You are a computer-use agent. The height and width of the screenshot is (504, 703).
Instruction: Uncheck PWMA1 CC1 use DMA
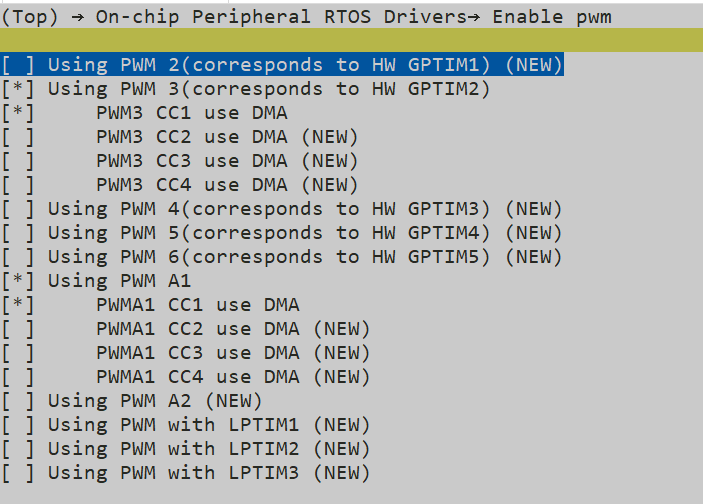19,305
